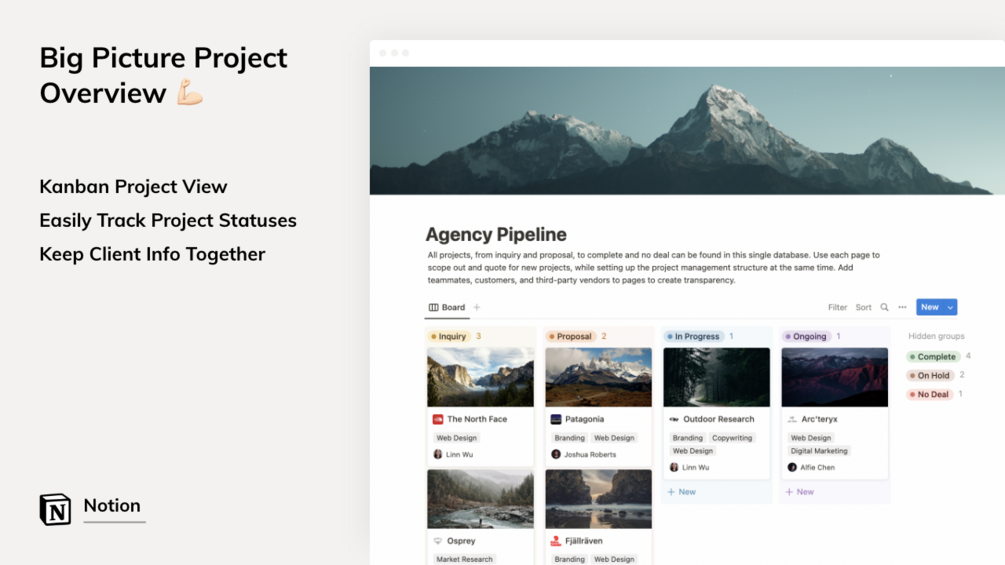Open the Filter option

(x=837, y=307)
